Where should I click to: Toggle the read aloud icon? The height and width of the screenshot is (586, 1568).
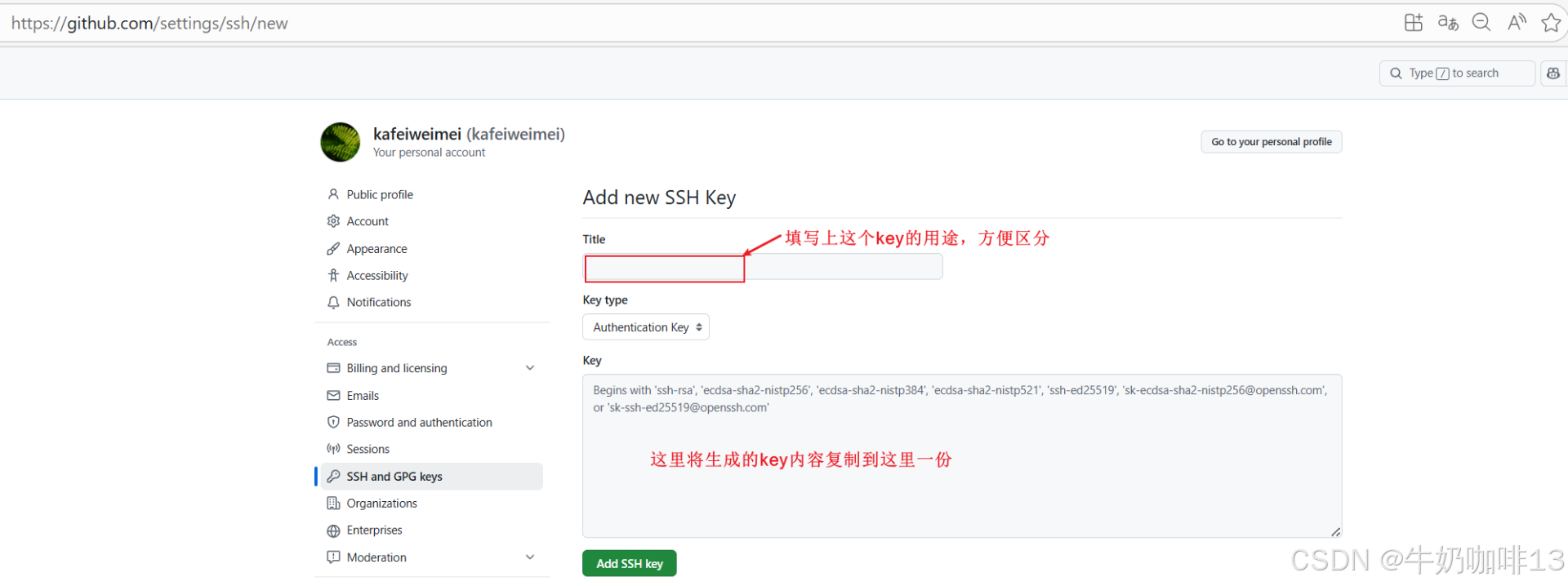[x=1517, y=23]
